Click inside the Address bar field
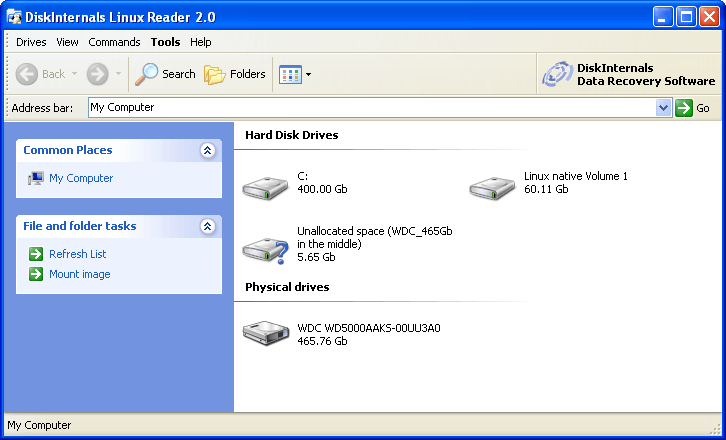Image resolution: width=726 pixels, height=440 pixels. click(372, 107)
